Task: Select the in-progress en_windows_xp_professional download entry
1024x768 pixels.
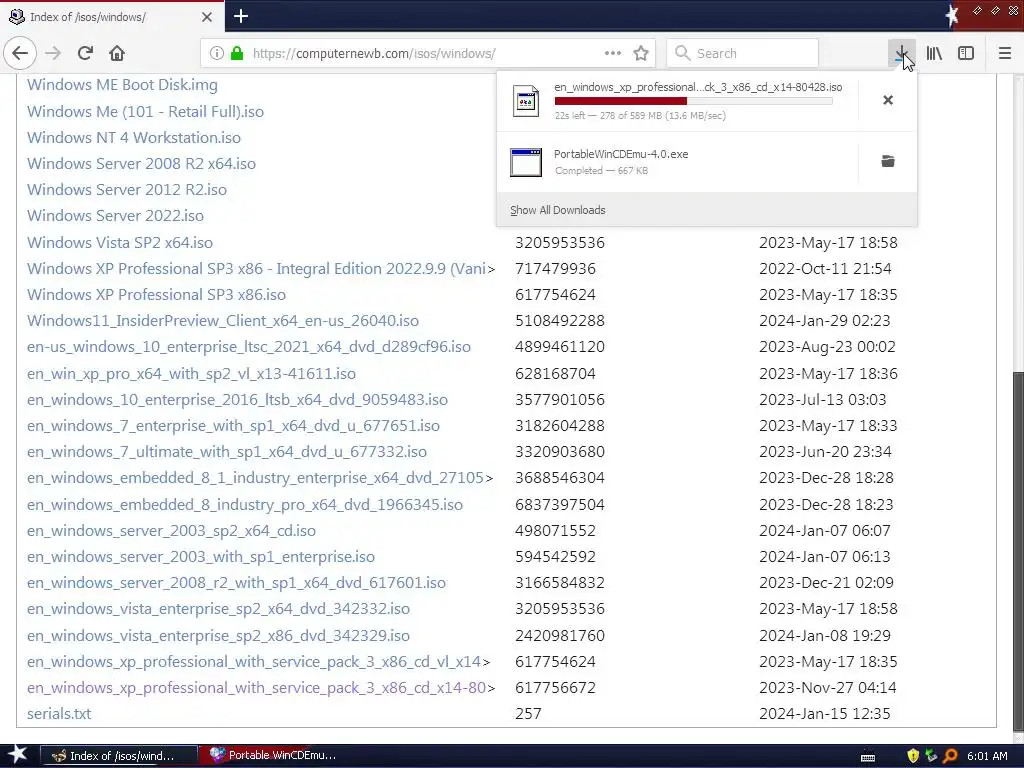Action: pyautogui.click(x=677, y=101)
